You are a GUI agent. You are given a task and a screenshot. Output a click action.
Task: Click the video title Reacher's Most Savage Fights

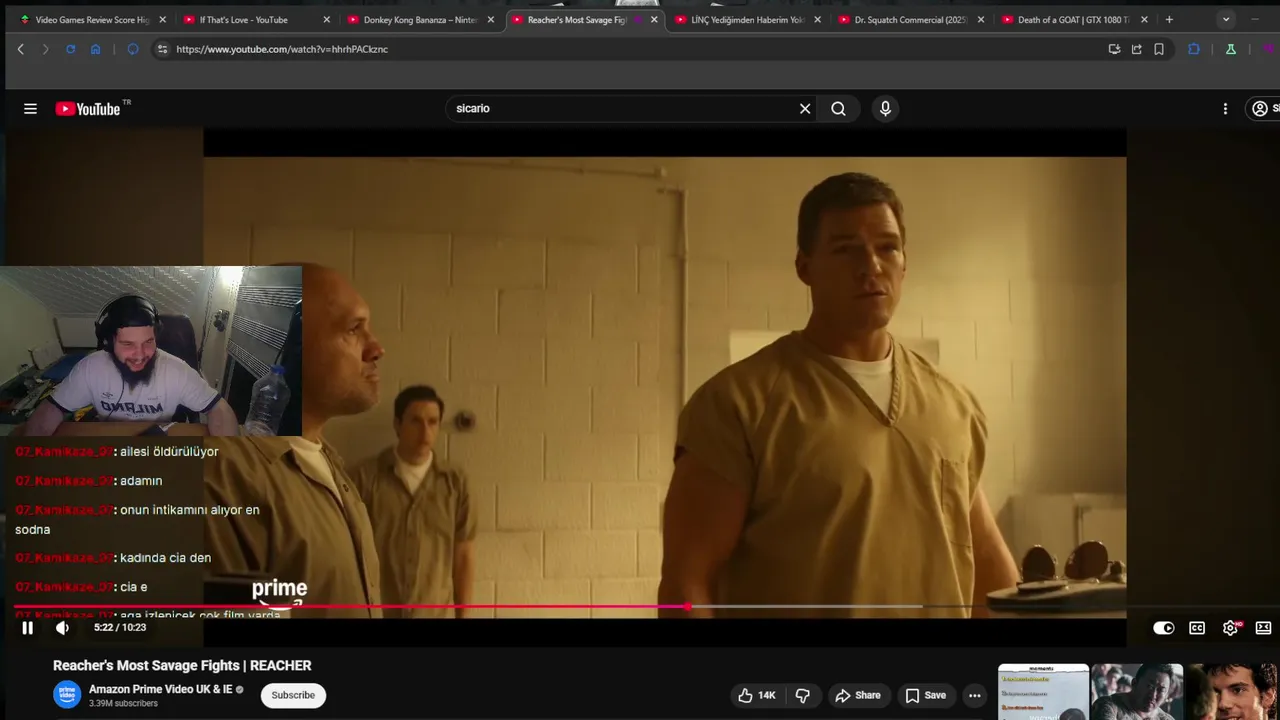point(182,666)
